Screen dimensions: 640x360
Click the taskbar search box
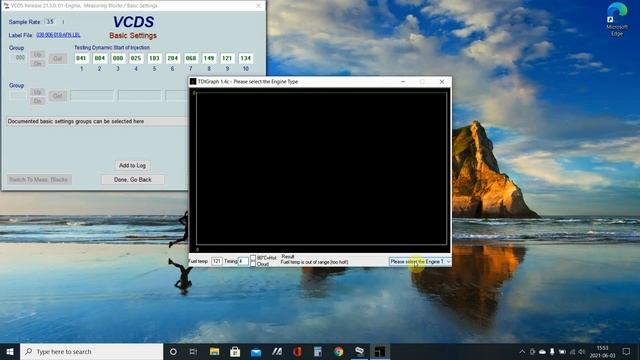tap(91, 351)
